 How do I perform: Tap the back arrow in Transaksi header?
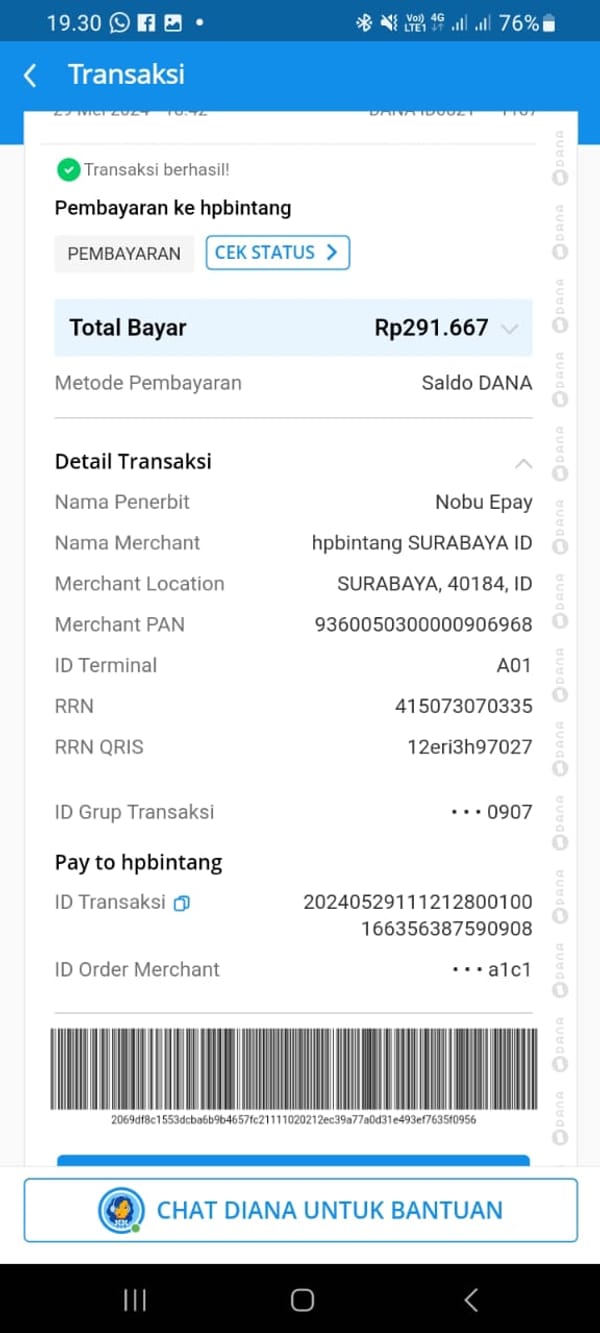click(30, 75)
